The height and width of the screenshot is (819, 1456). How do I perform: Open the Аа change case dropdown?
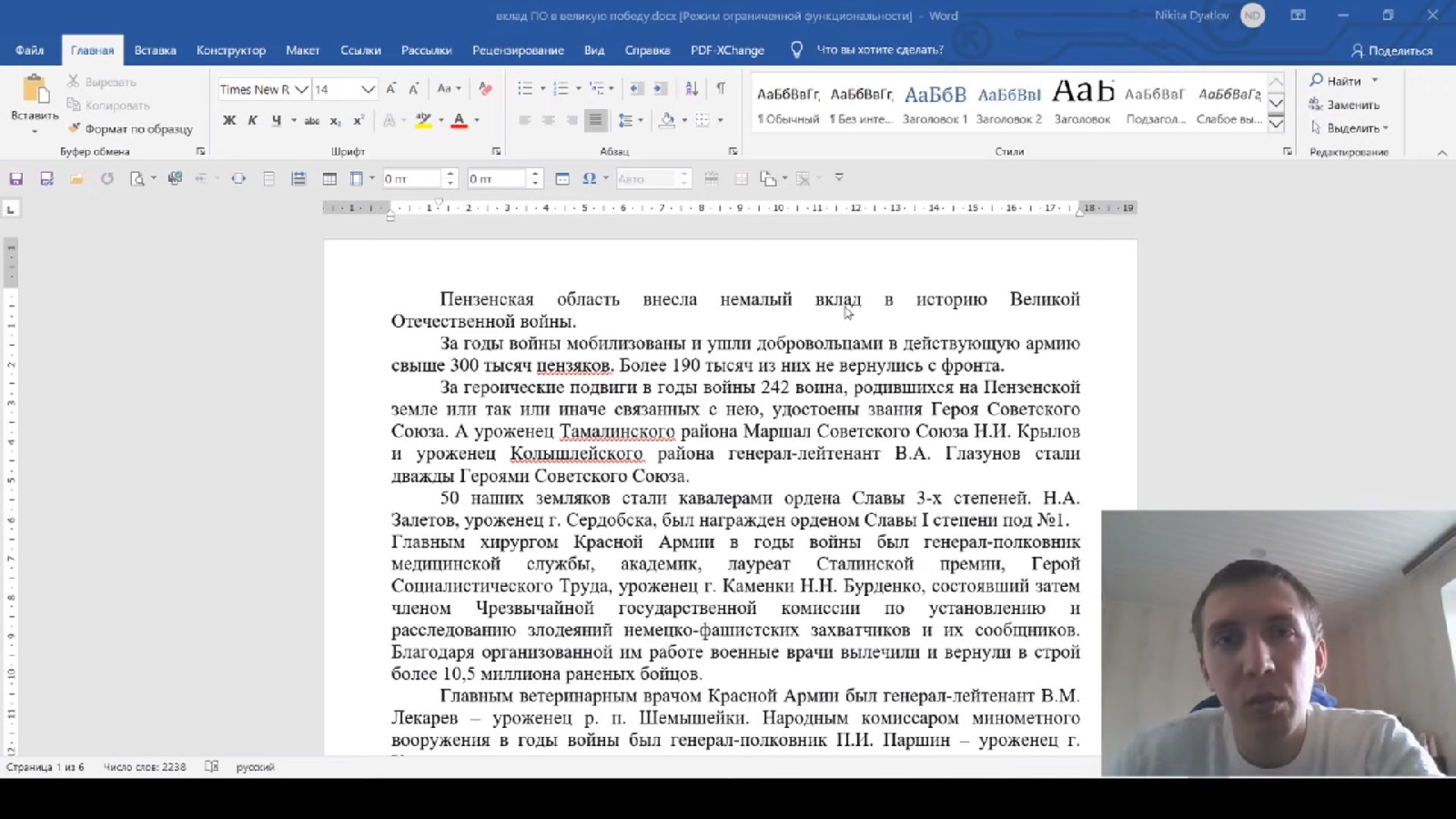(449, 89)
